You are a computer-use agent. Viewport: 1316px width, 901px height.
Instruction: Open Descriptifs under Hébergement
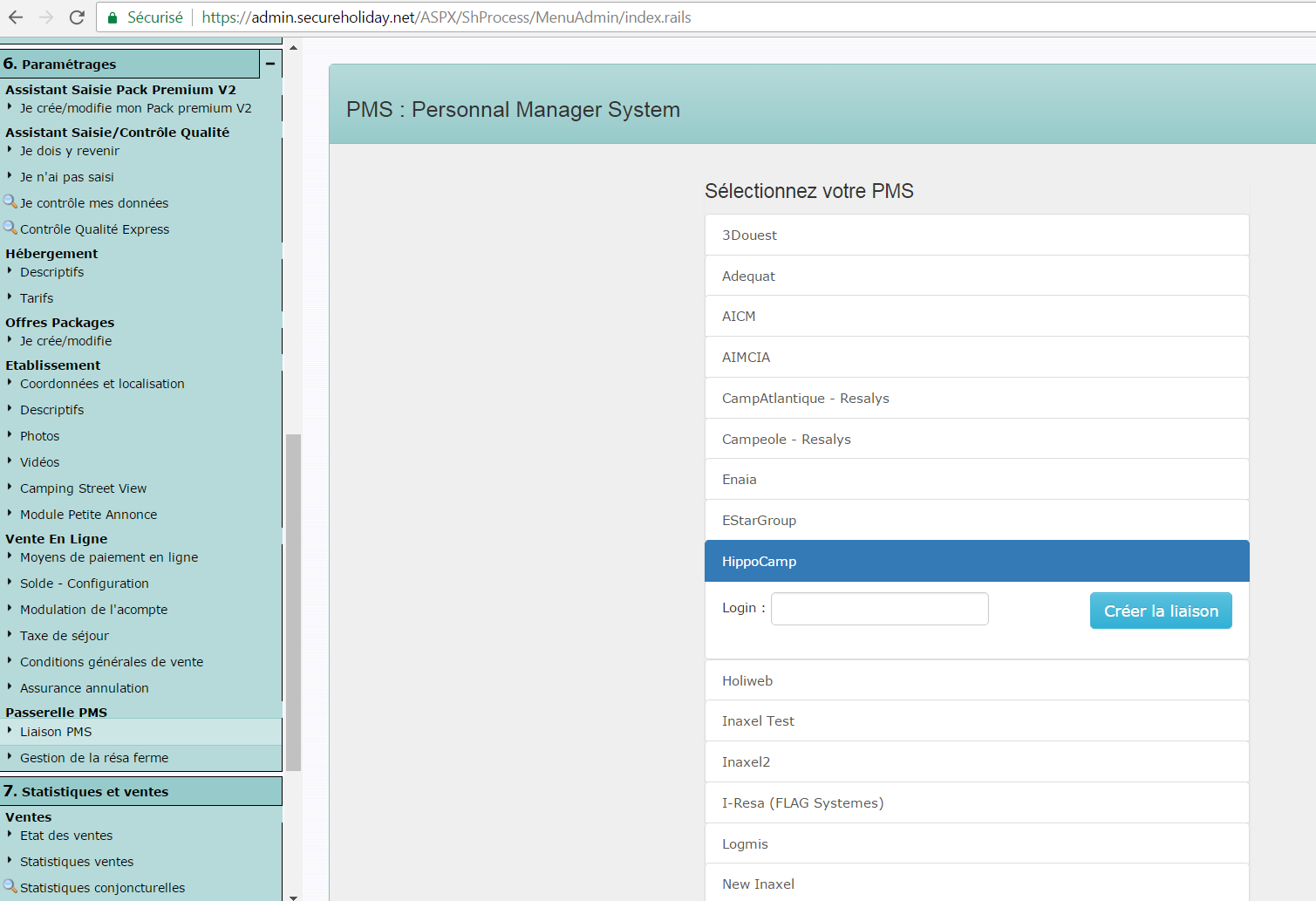coord(52,272)
